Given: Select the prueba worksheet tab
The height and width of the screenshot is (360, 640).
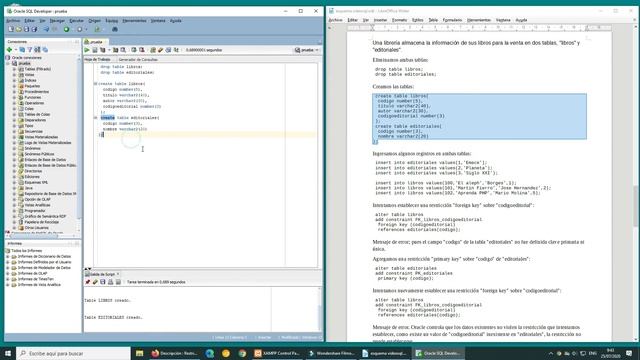Looking at the screenshot, I should 95,42.
